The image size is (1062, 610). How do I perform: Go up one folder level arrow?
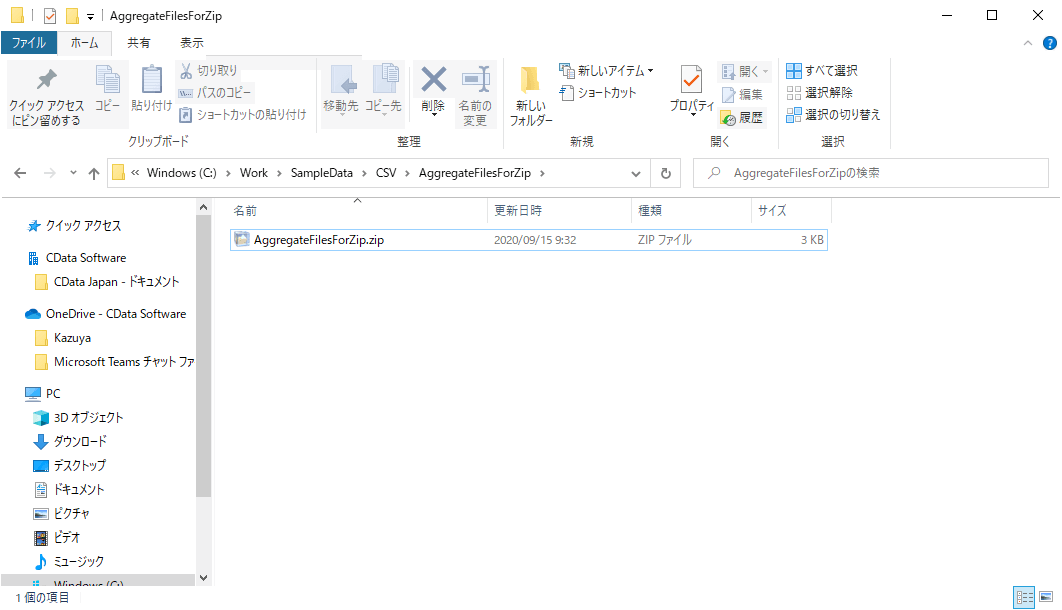(x=93, y=173)
